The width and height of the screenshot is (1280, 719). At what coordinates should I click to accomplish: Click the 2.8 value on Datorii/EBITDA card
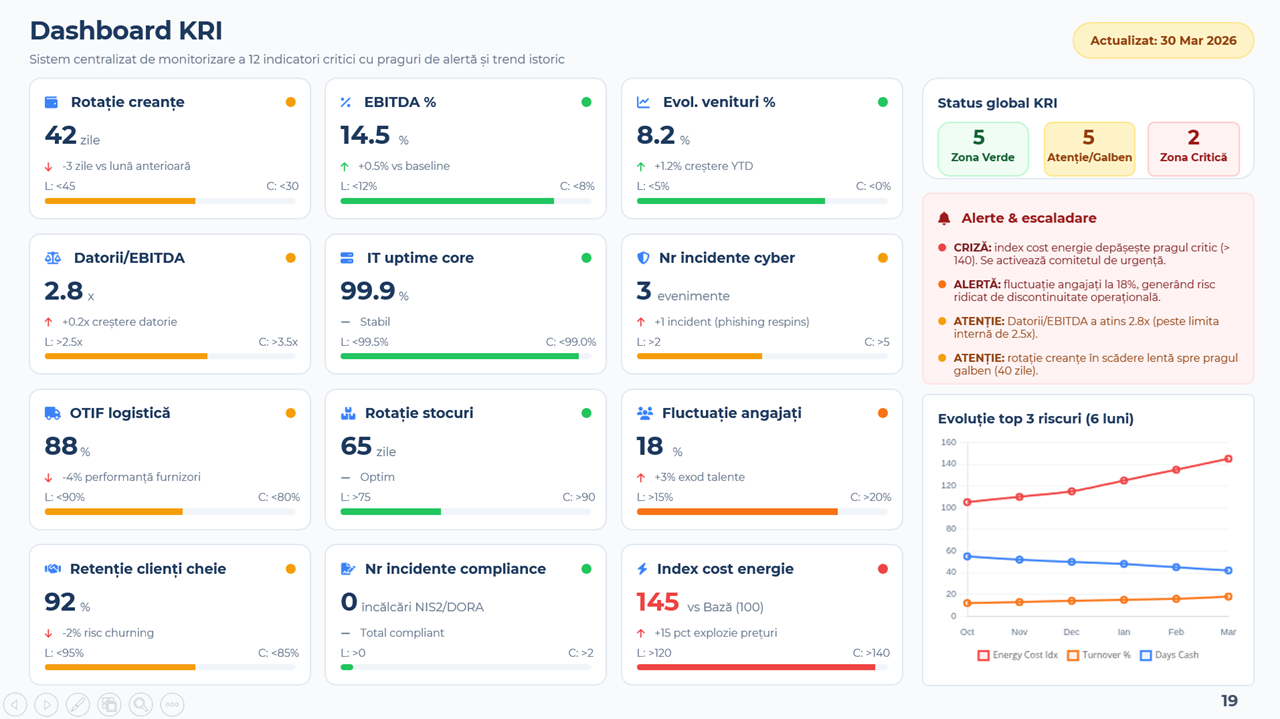62,291
